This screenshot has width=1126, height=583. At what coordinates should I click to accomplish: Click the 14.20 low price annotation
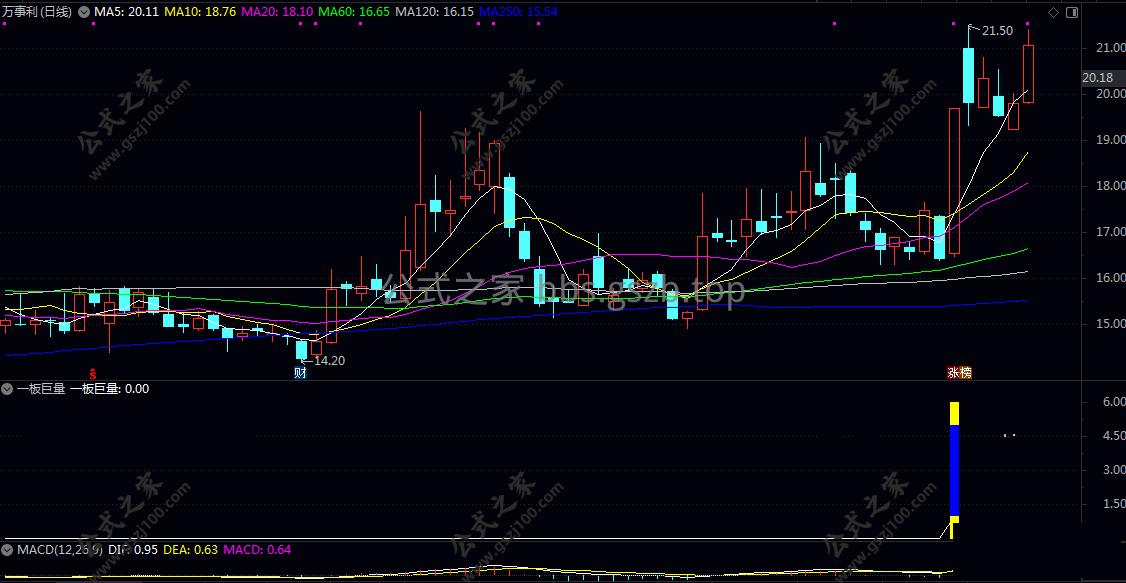click(329, 360)
